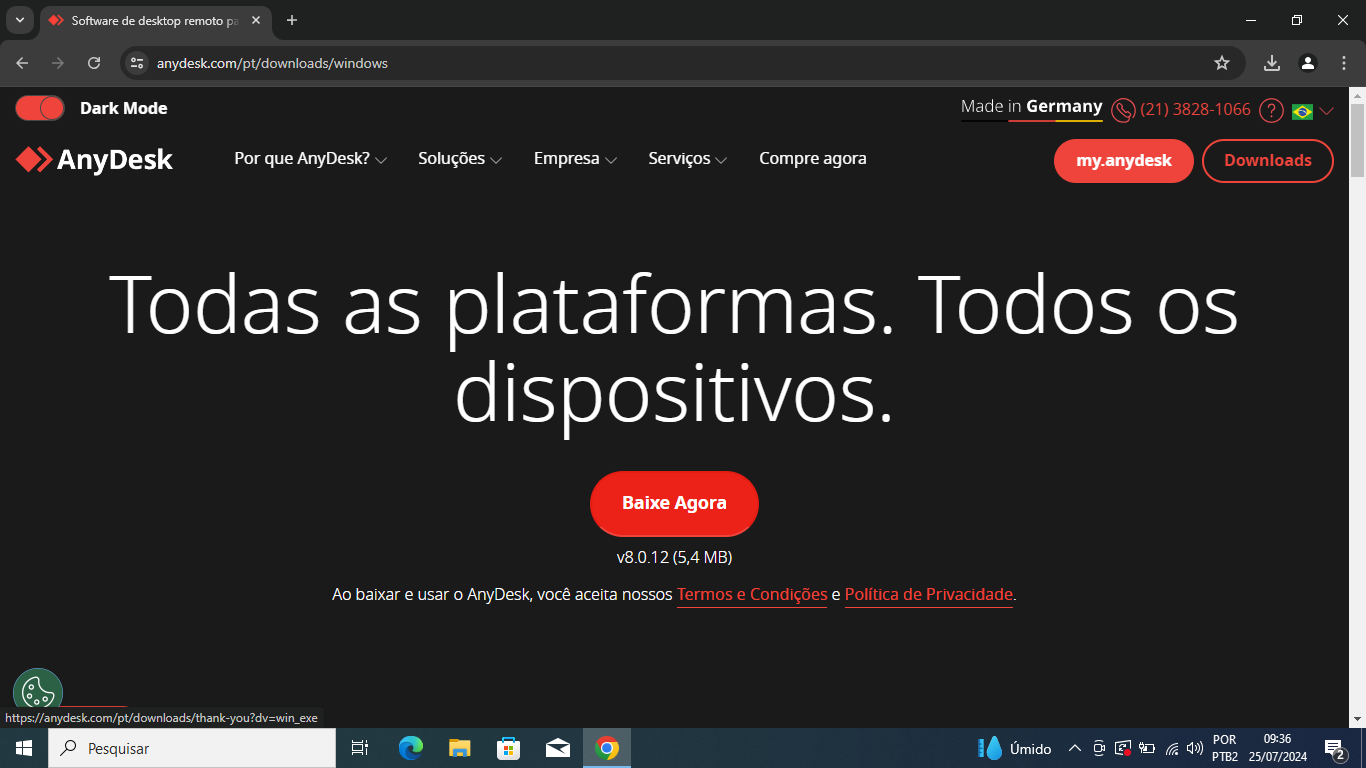Screen dimensions: 1366x768
Task: Expand the Empresa menu
Action: 575,158
